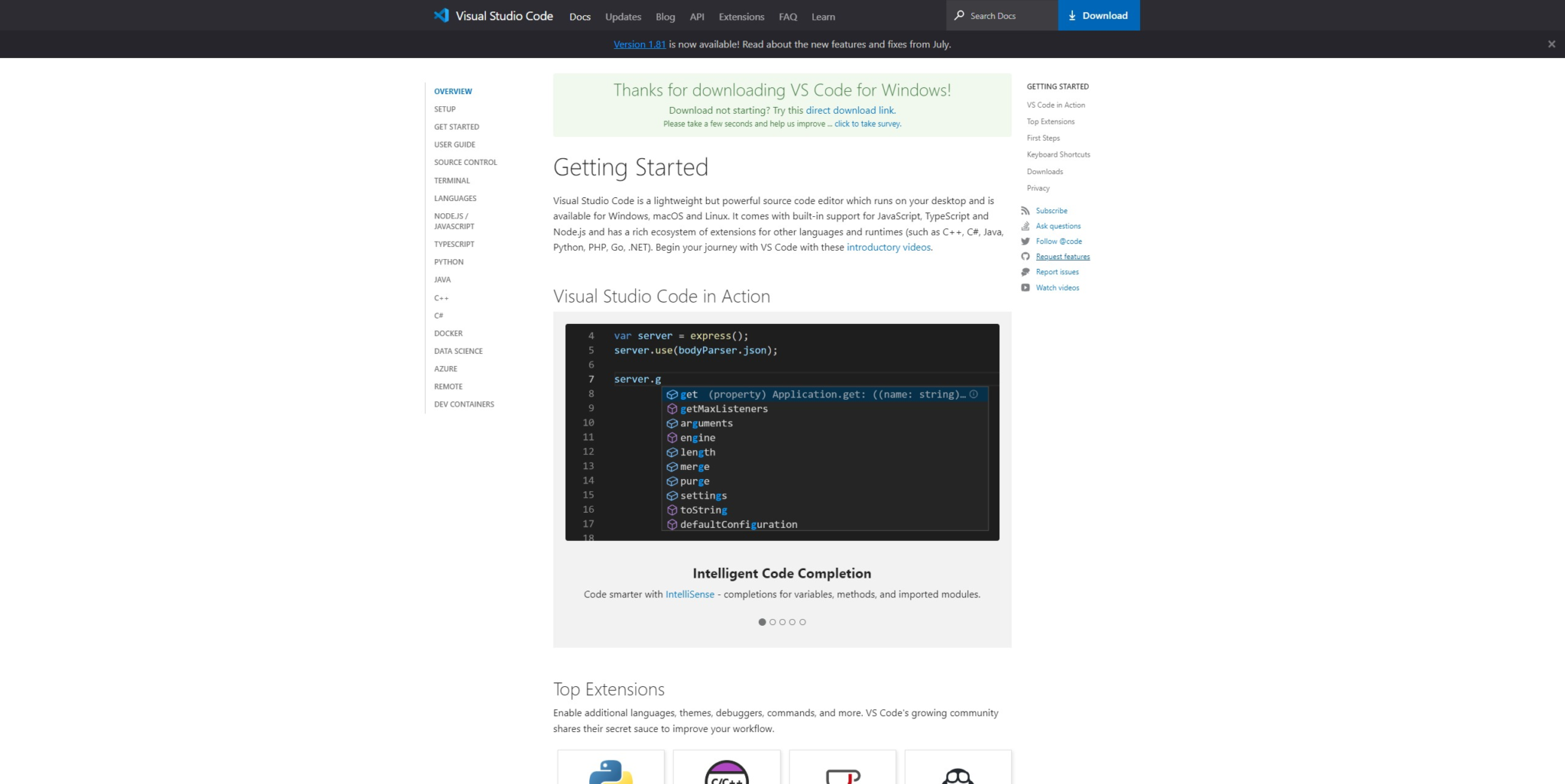Open the introductory videos link
Screen dimensions: 1565x784
click(x=888, y=247)
